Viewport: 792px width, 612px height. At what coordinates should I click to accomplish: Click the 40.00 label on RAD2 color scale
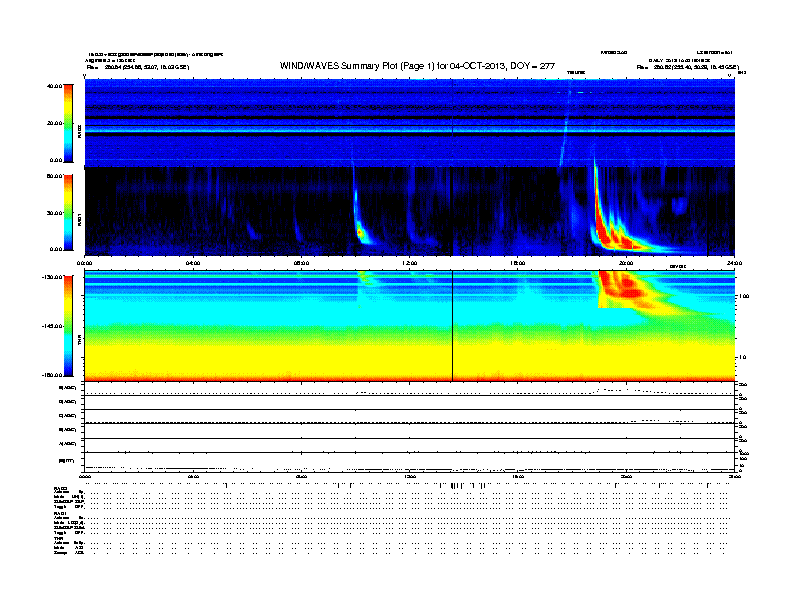coord(54,86)
